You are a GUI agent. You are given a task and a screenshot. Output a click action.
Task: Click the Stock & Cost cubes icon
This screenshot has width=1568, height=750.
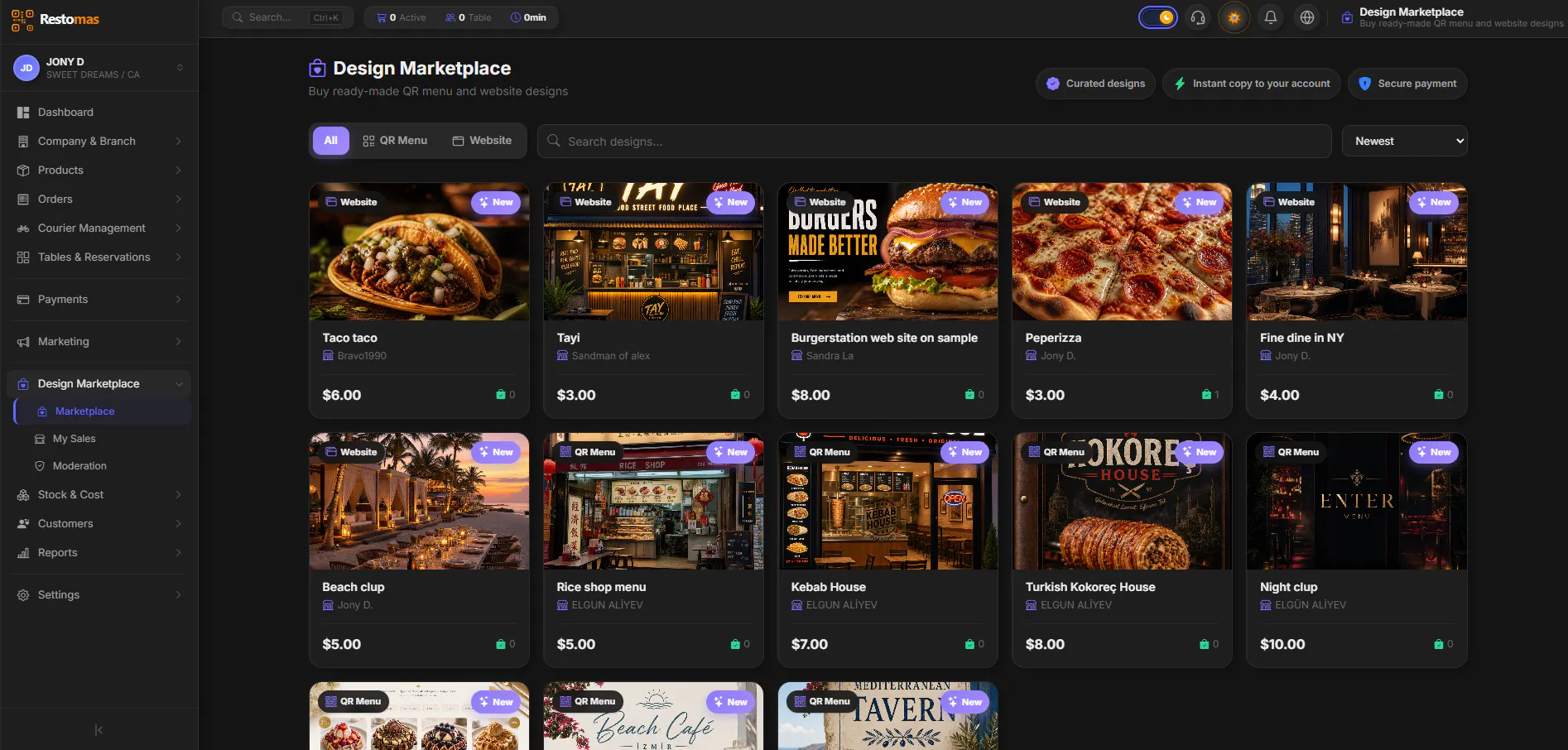tap(23, 495)
